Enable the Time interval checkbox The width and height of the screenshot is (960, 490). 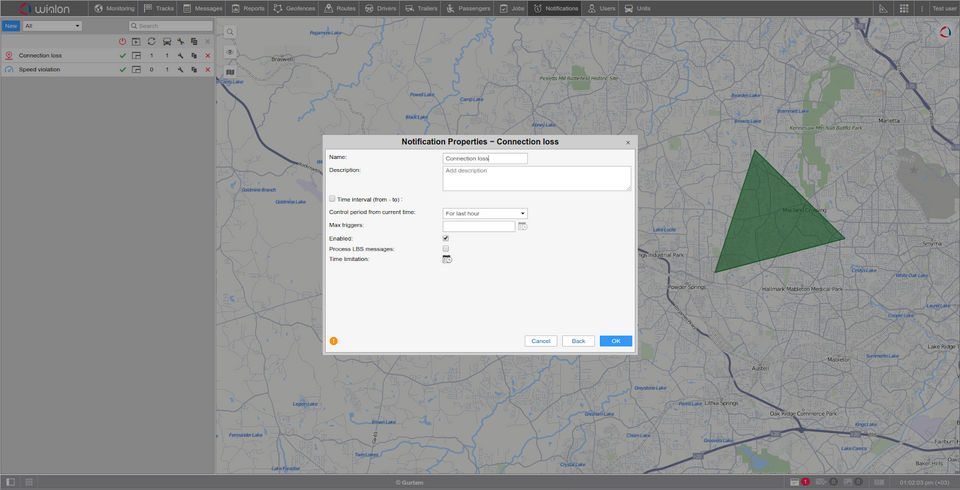click(333, 199)
